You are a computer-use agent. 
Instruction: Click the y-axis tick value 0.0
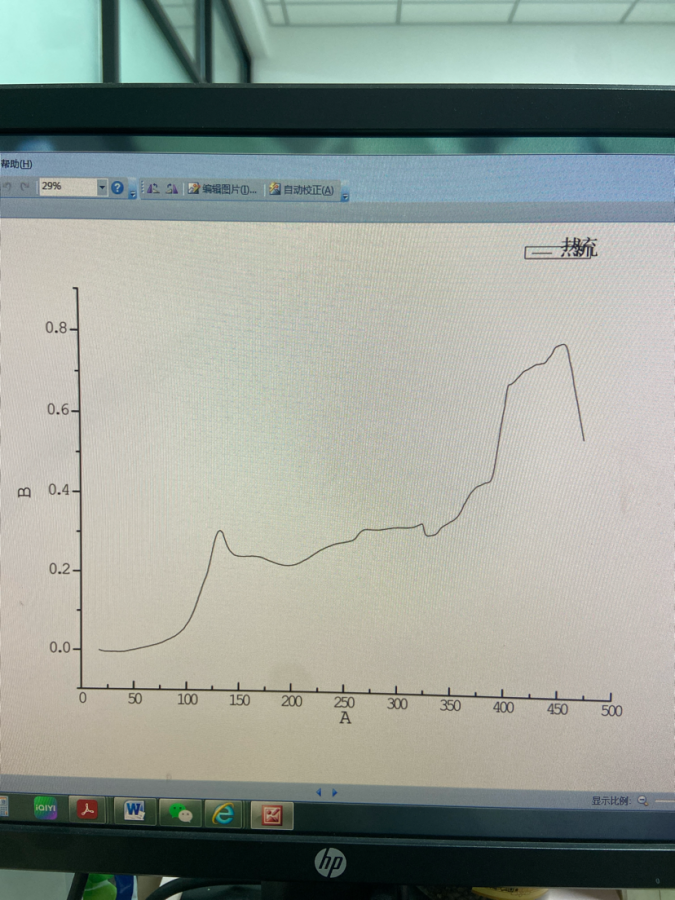point(60,647)
